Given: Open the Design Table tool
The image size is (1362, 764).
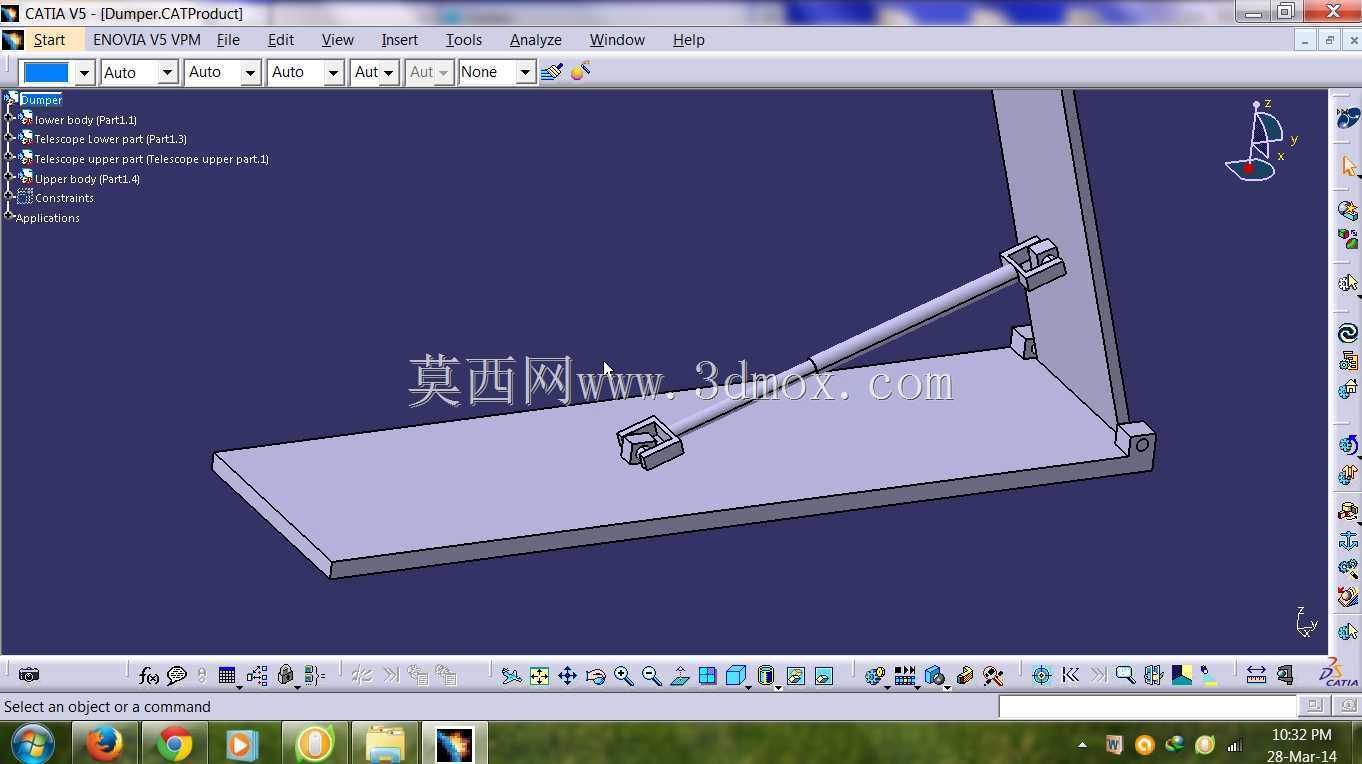Looking at the screenshot, I should [227, 676].
